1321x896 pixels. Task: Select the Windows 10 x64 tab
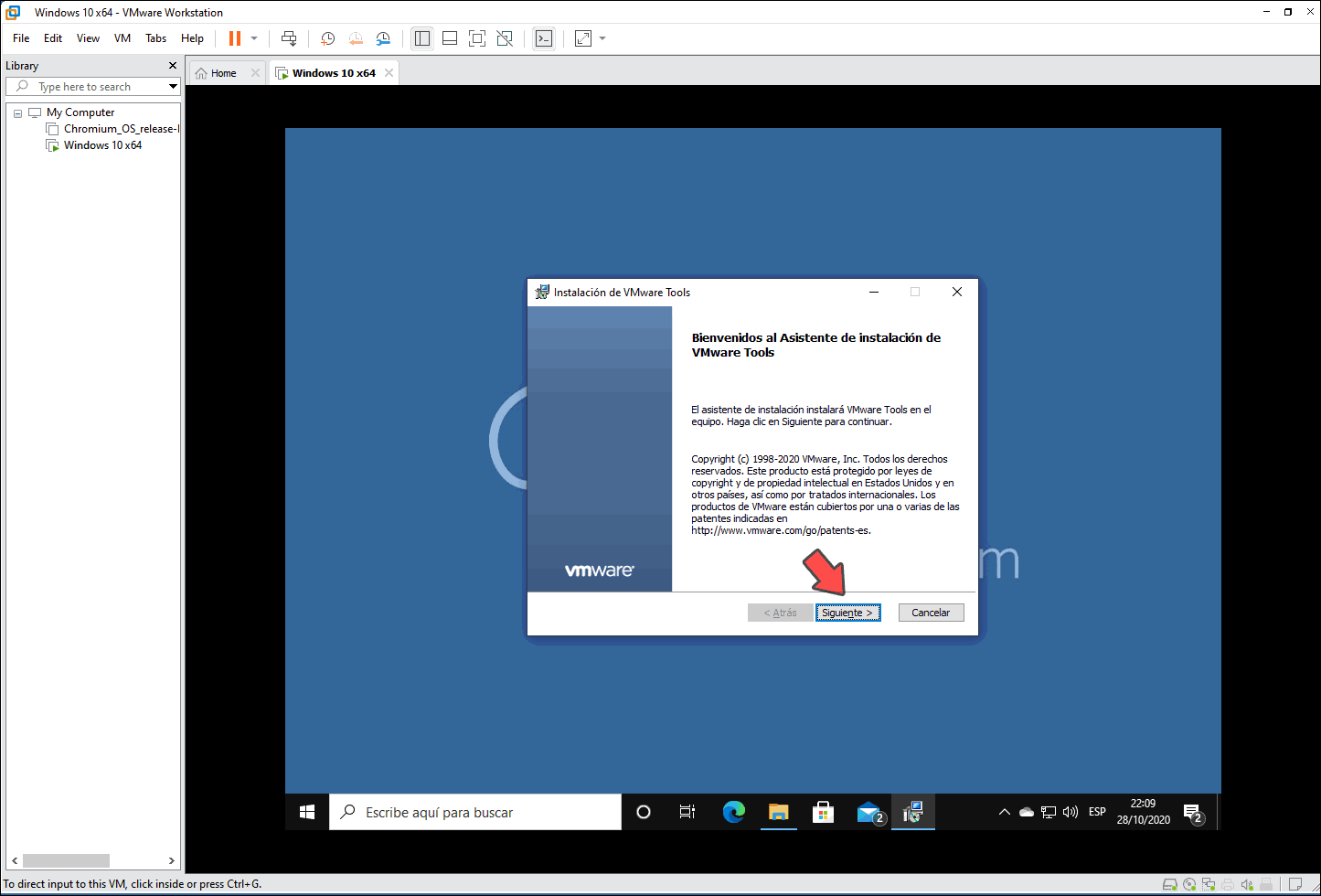334,73
